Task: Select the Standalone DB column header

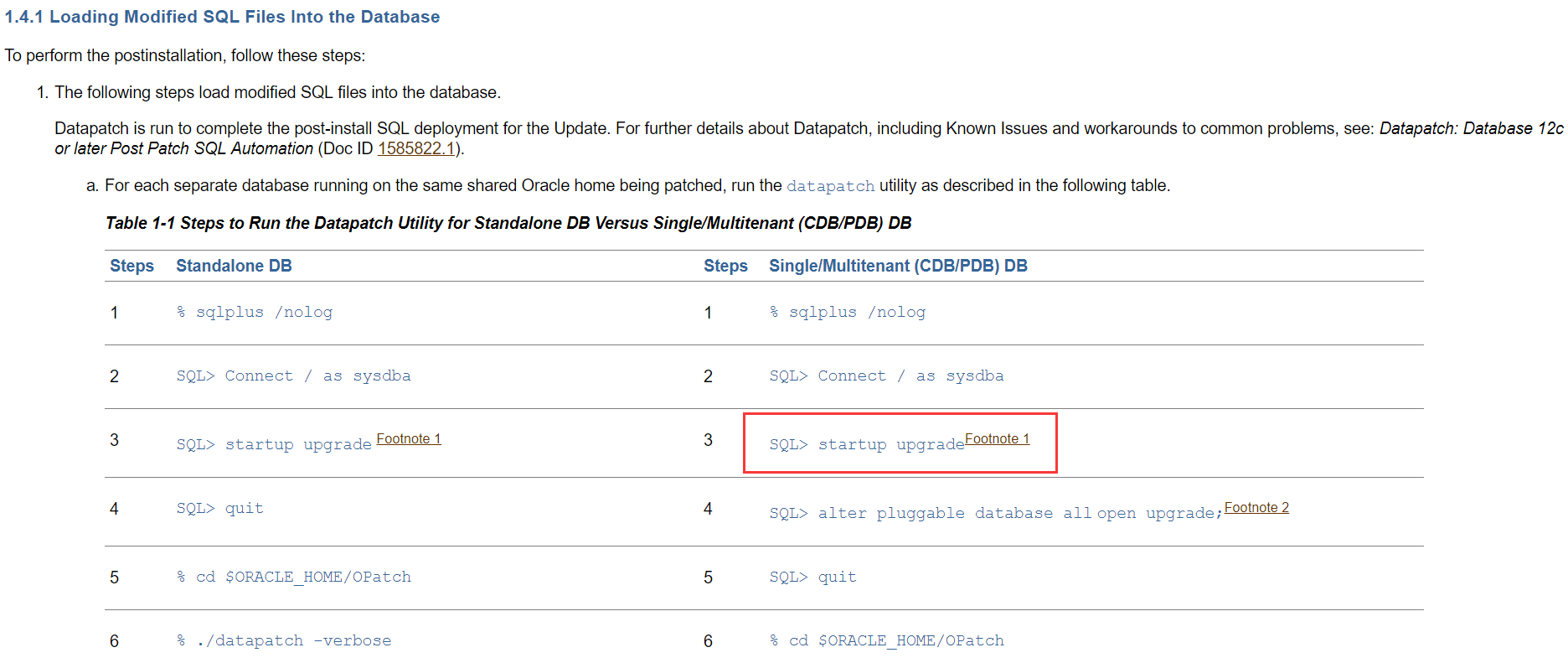Action: tap(234, 266)
